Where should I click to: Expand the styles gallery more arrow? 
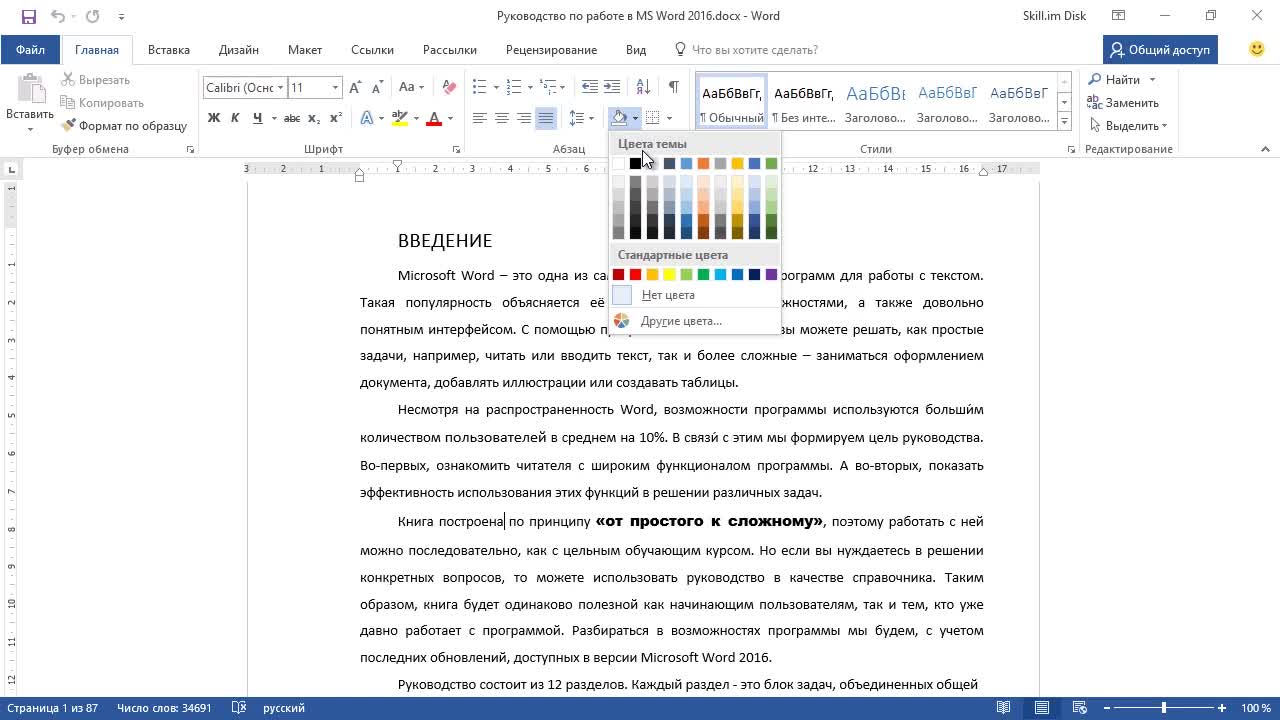point(1064,122)
